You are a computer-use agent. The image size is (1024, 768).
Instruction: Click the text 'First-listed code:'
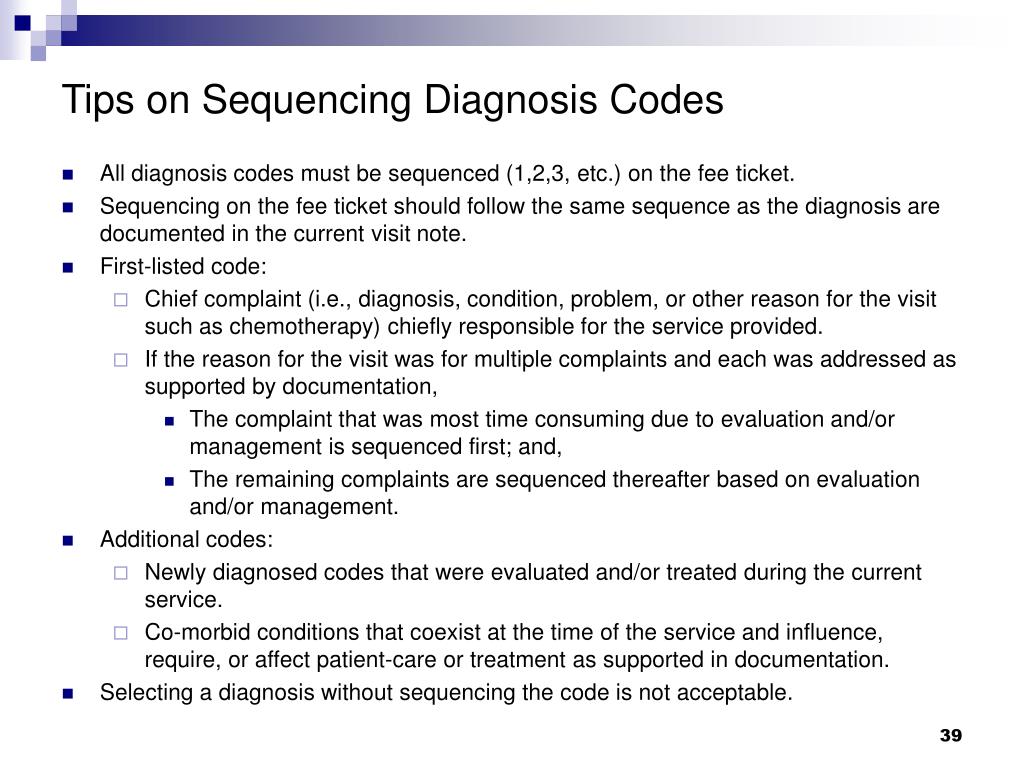[184, 266]
